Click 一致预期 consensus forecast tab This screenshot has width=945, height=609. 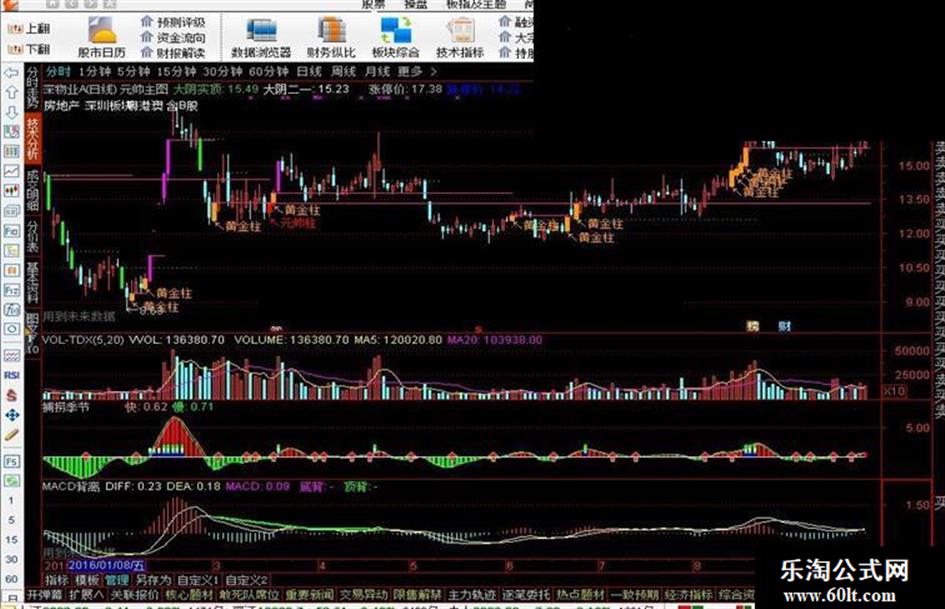[x=635, y=595]
